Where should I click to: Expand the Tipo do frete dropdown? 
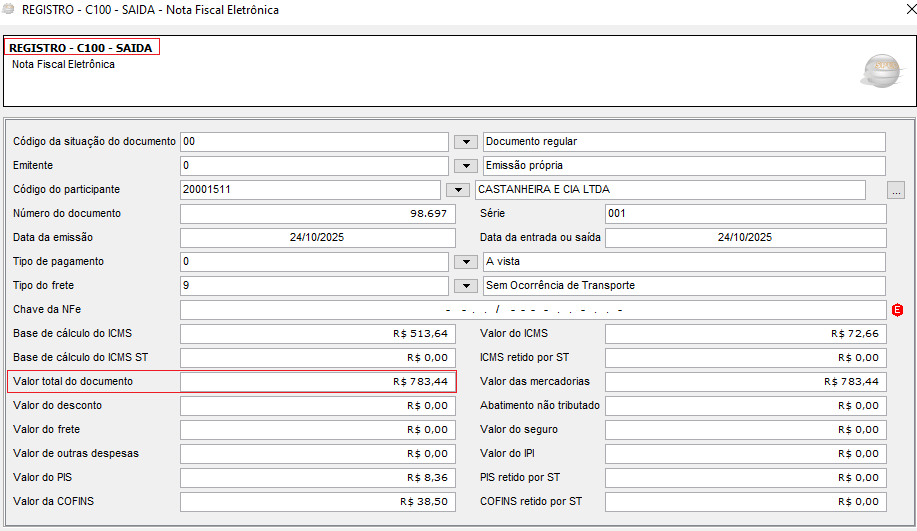click(x=465, y=286)
